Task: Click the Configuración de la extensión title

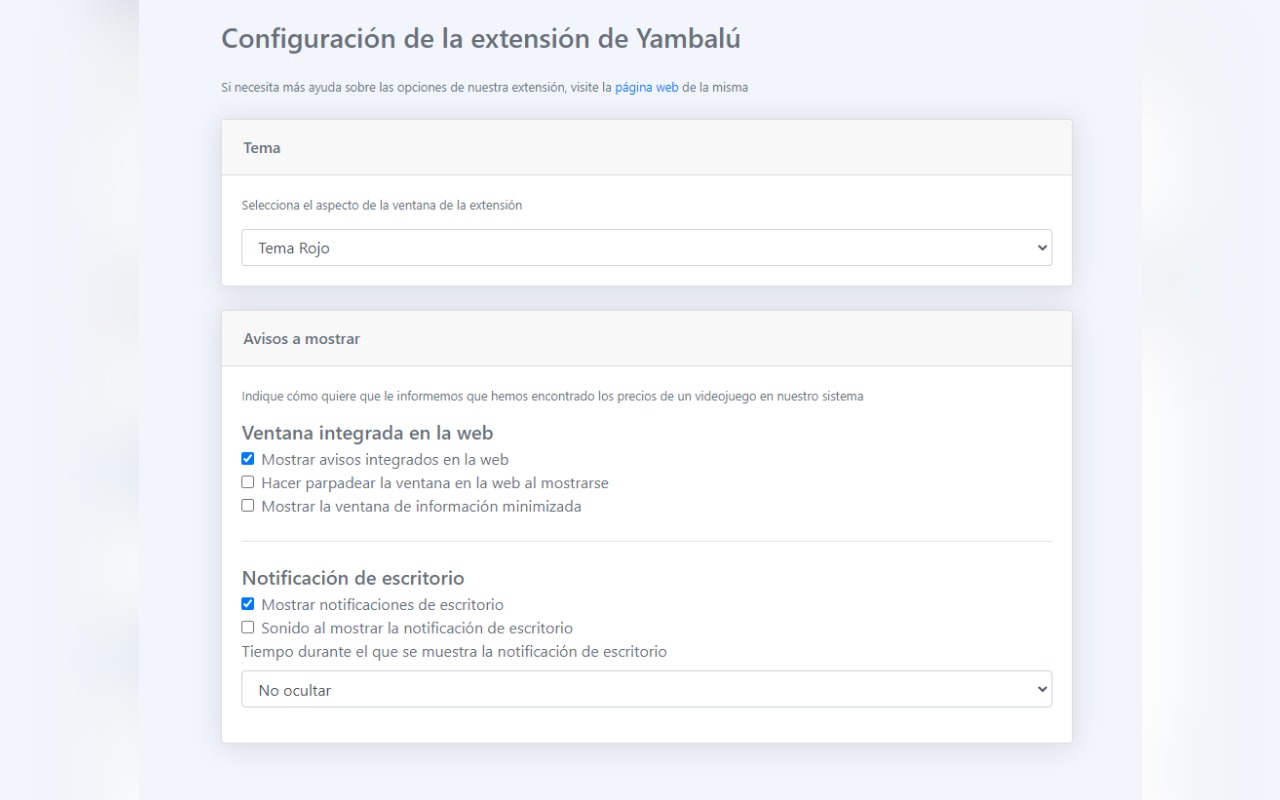Action: (480, 39)
